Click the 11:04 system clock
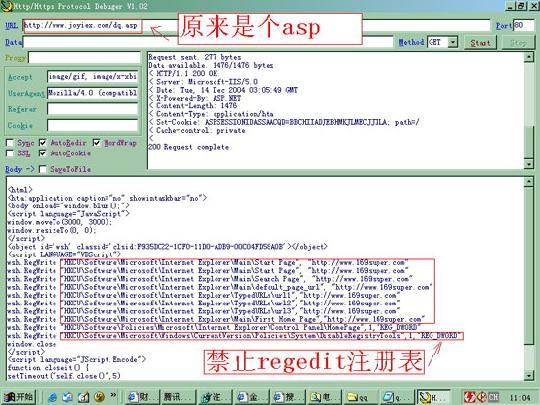540x405 pixels. coord(520,398)
